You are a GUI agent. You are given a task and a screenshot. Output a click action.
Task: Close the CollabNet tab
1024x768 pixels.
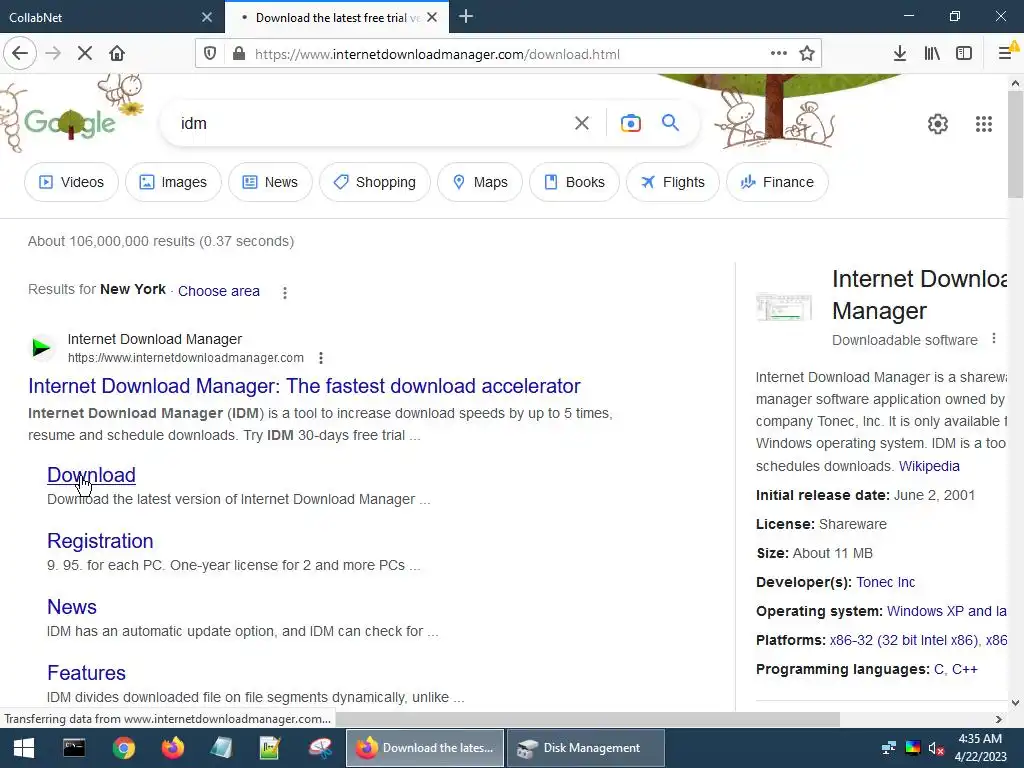[207, 17]
